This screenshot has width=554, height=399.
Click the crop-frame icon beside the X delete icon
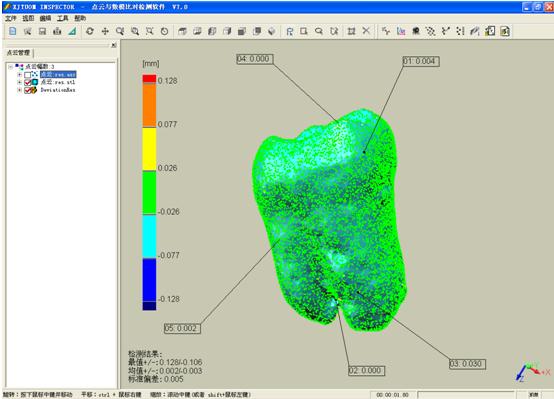[x=351, y=31]
